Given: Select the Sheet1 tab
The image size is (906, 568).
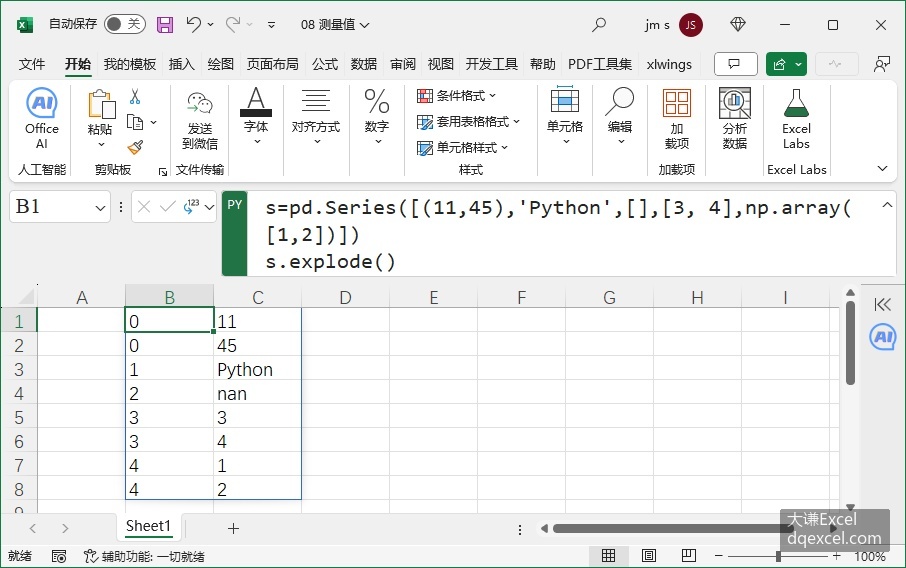Looking at the screenshot, I should coord(148,526).
